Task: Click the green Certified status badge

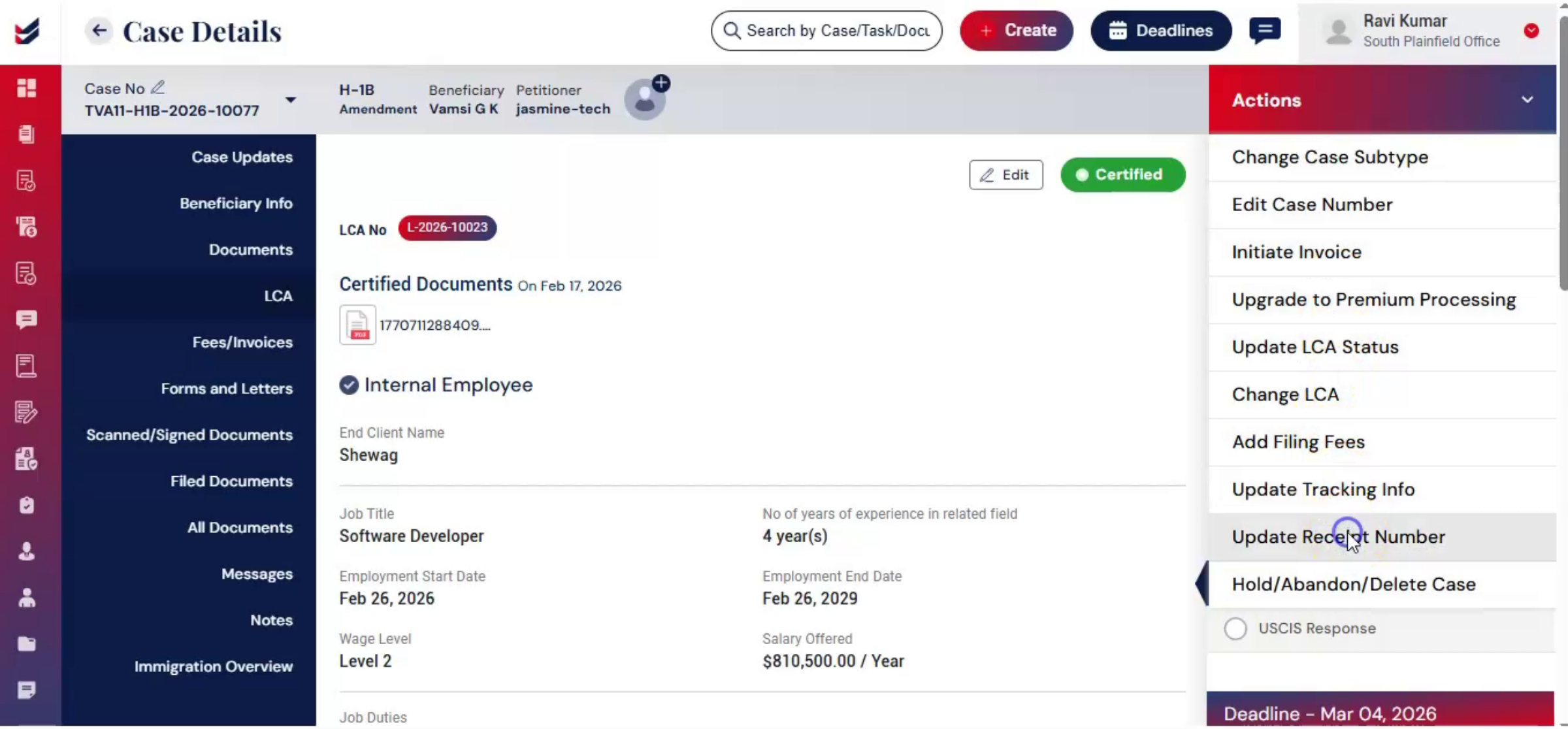Action: click(x=1122, y=174)
